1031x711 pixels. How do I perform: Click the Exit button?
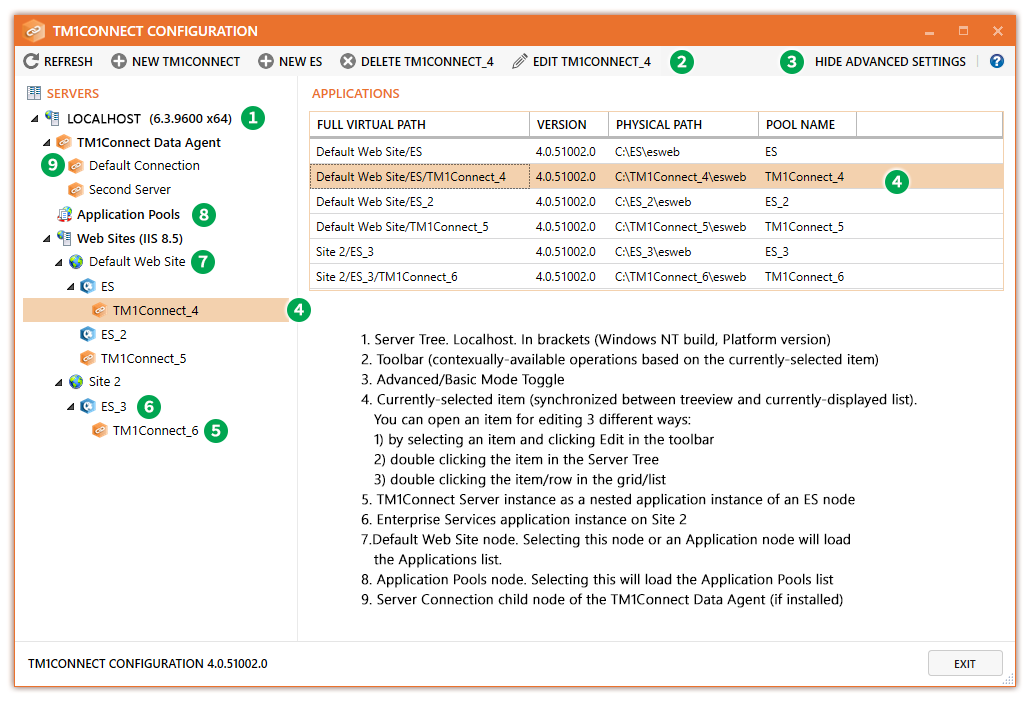pos(965,664)
